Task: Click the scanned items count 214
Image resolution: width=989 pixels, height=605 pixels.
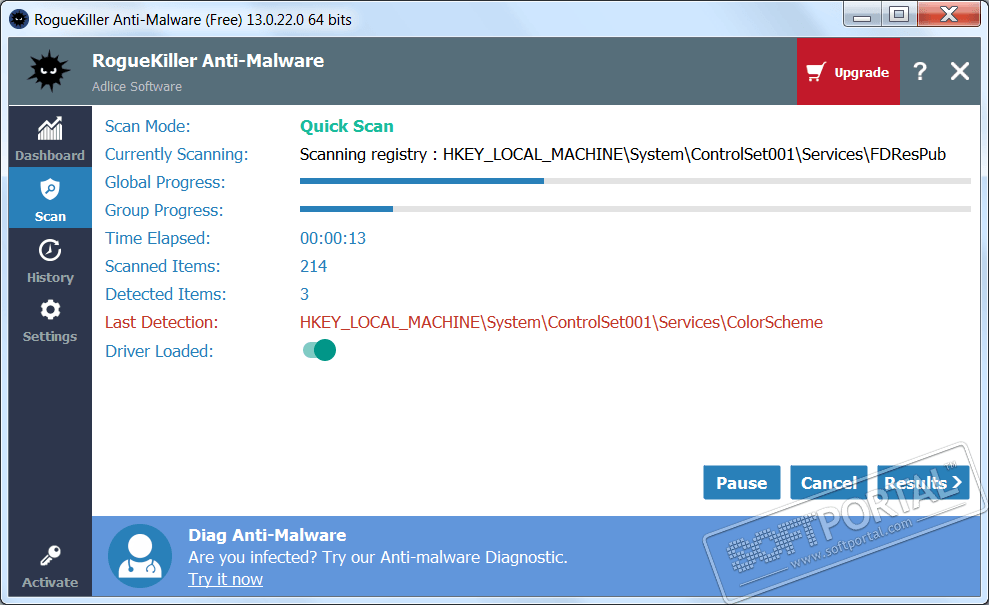Action: [x=313, y=266]
